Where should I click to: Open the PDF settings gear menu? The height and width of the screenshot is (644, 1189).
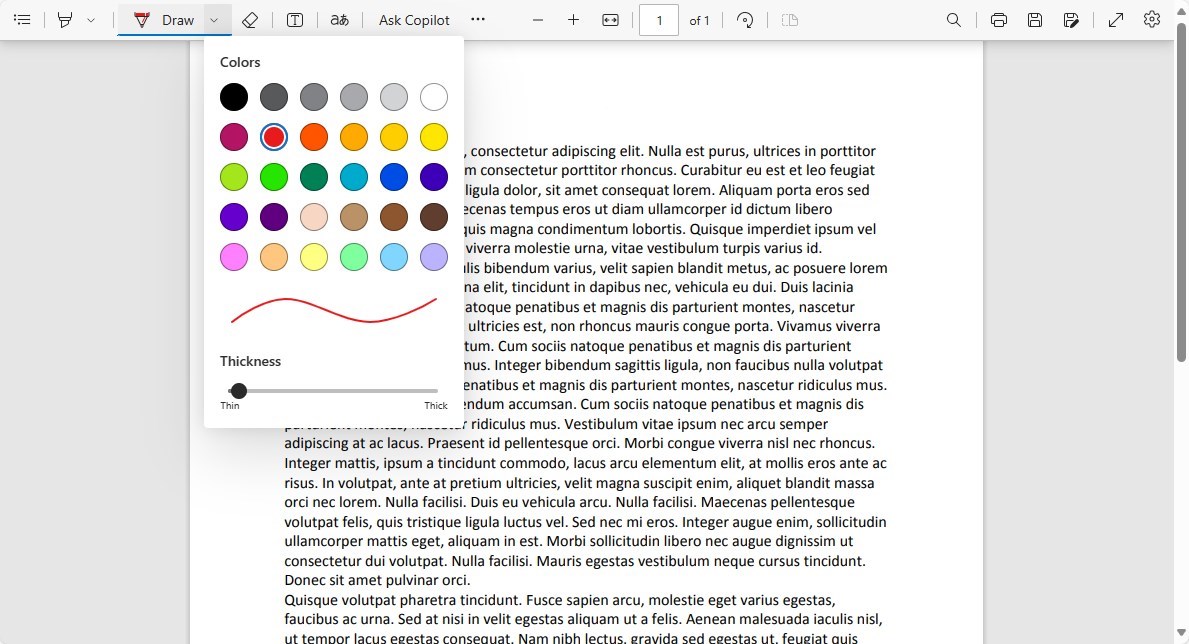point(1151,19)
